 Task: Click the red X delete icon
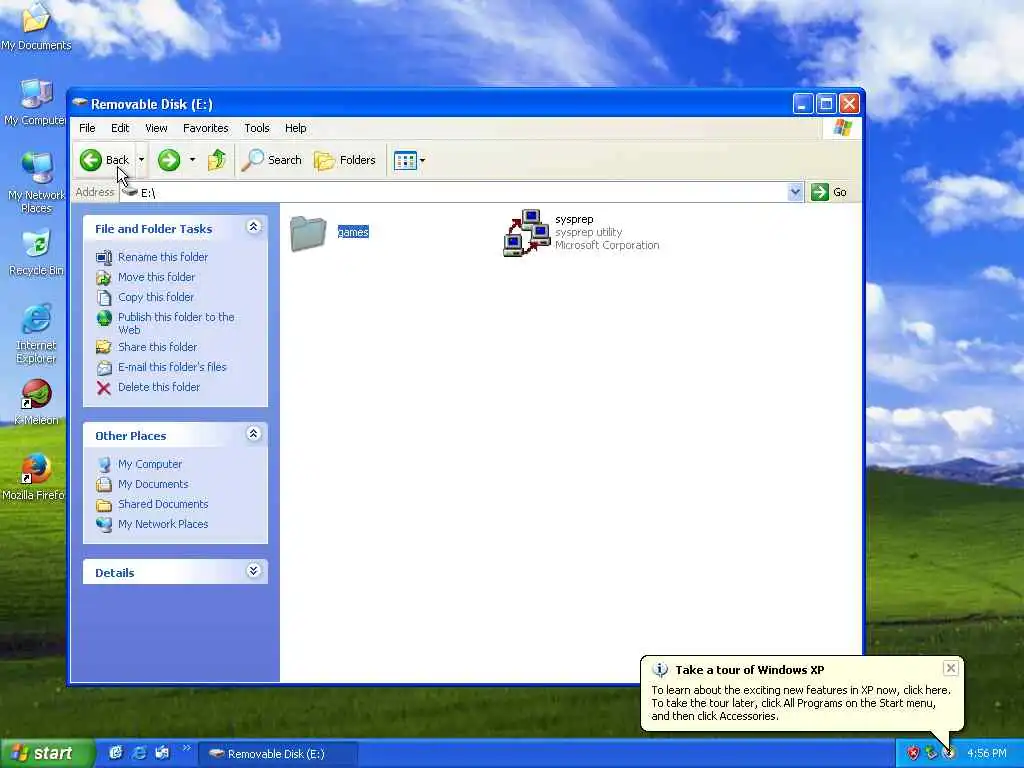tap(103, 388)
